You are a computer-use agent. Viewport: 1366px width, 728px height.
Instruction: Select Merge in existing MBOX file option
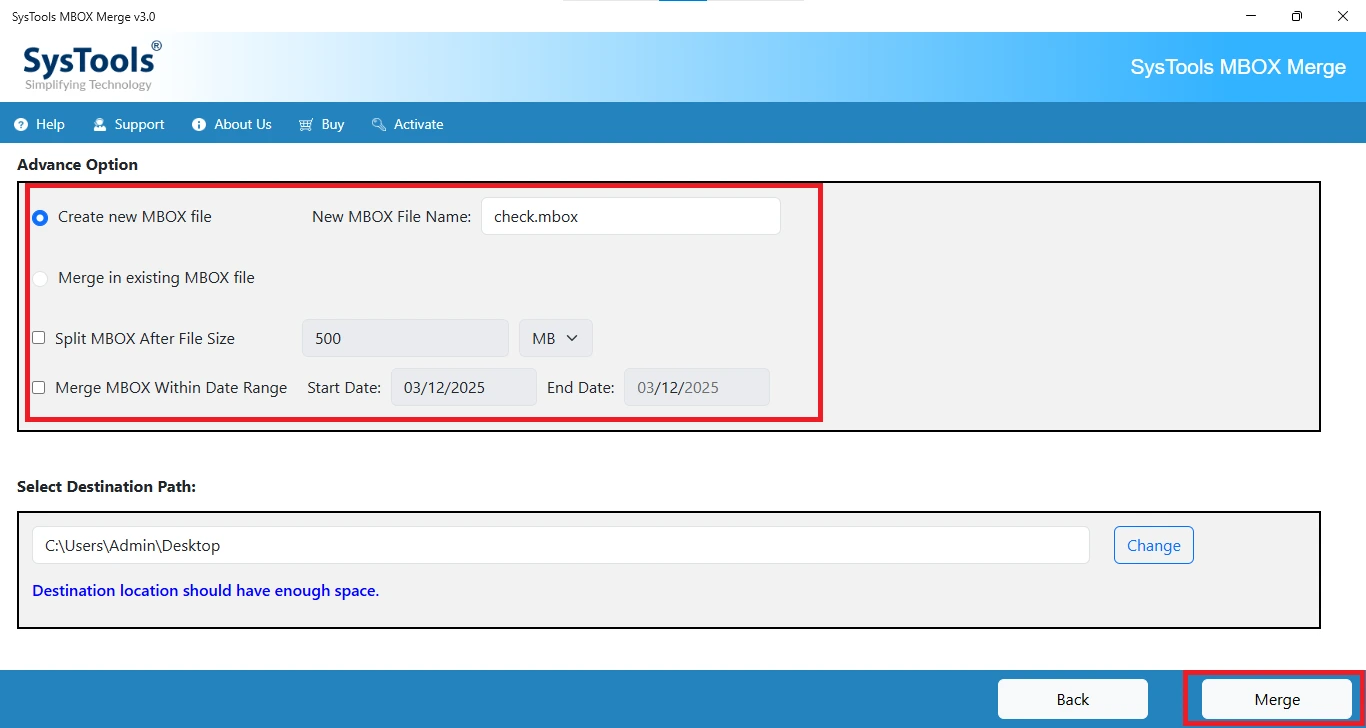(x=40, y=279)
